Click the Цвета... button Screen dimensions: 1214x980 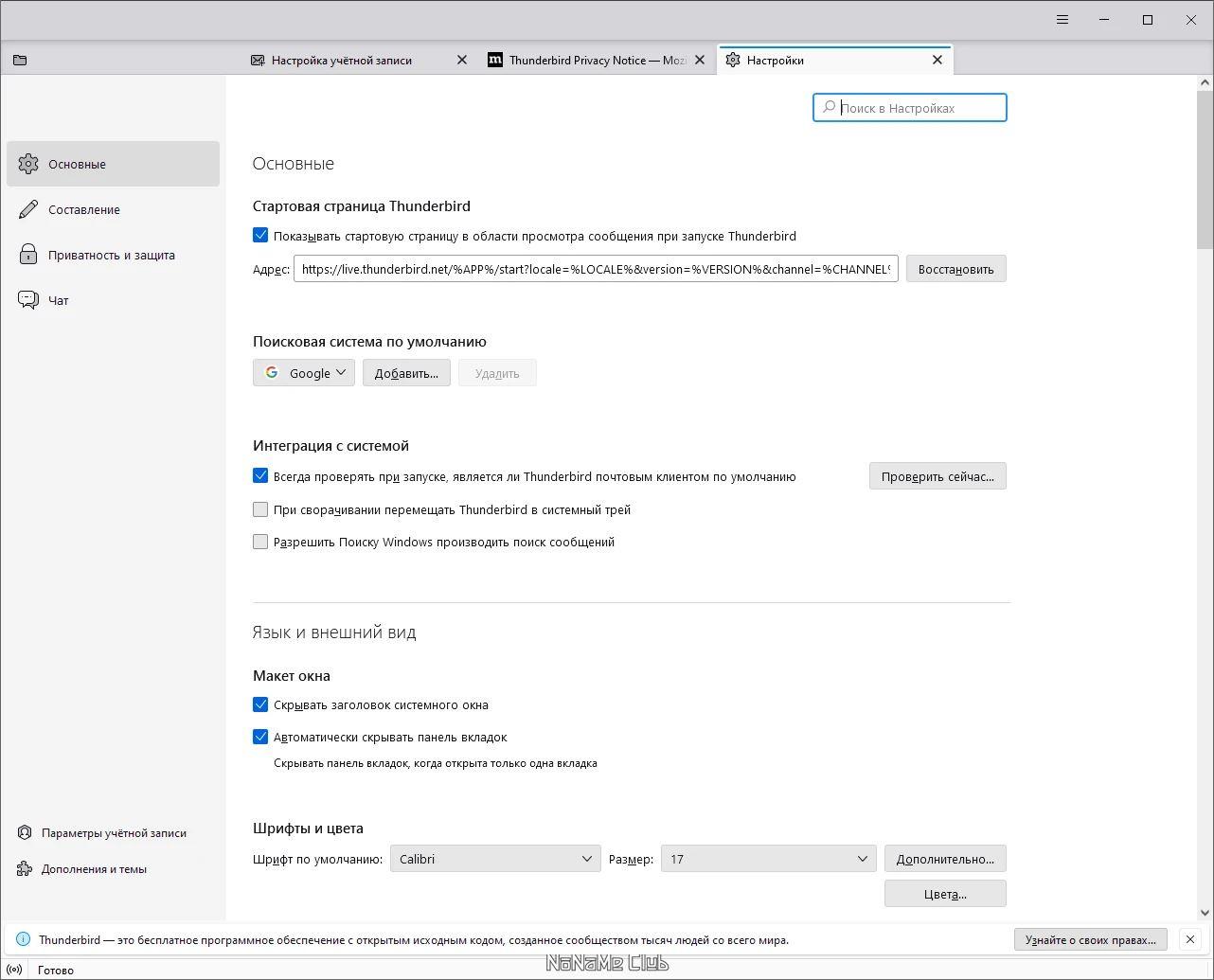point(945,893)
